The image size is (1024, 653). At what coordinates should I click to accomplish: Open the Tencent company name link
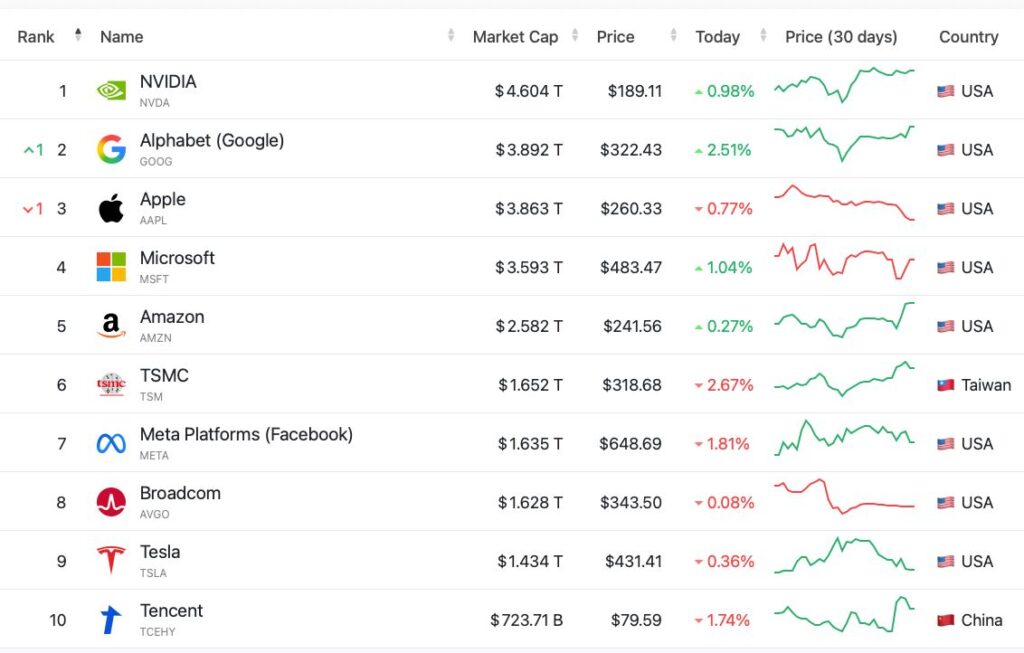click(171, 610)
